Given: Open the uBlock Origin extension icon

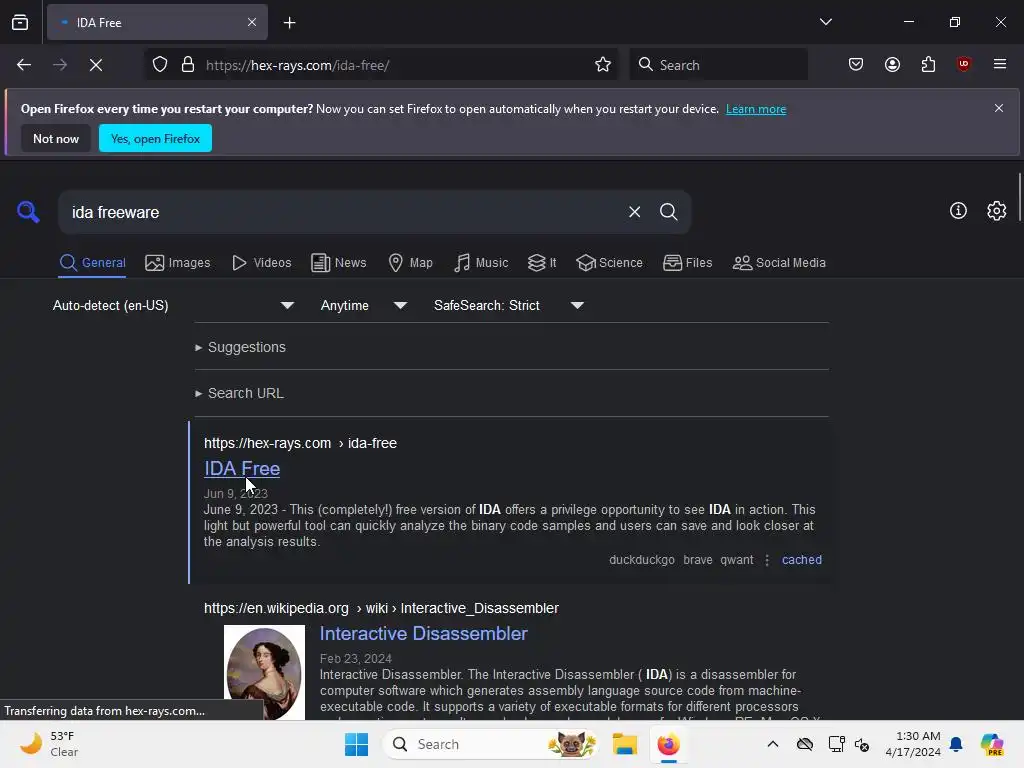Looking at the screenshot, I should point(963,64).
